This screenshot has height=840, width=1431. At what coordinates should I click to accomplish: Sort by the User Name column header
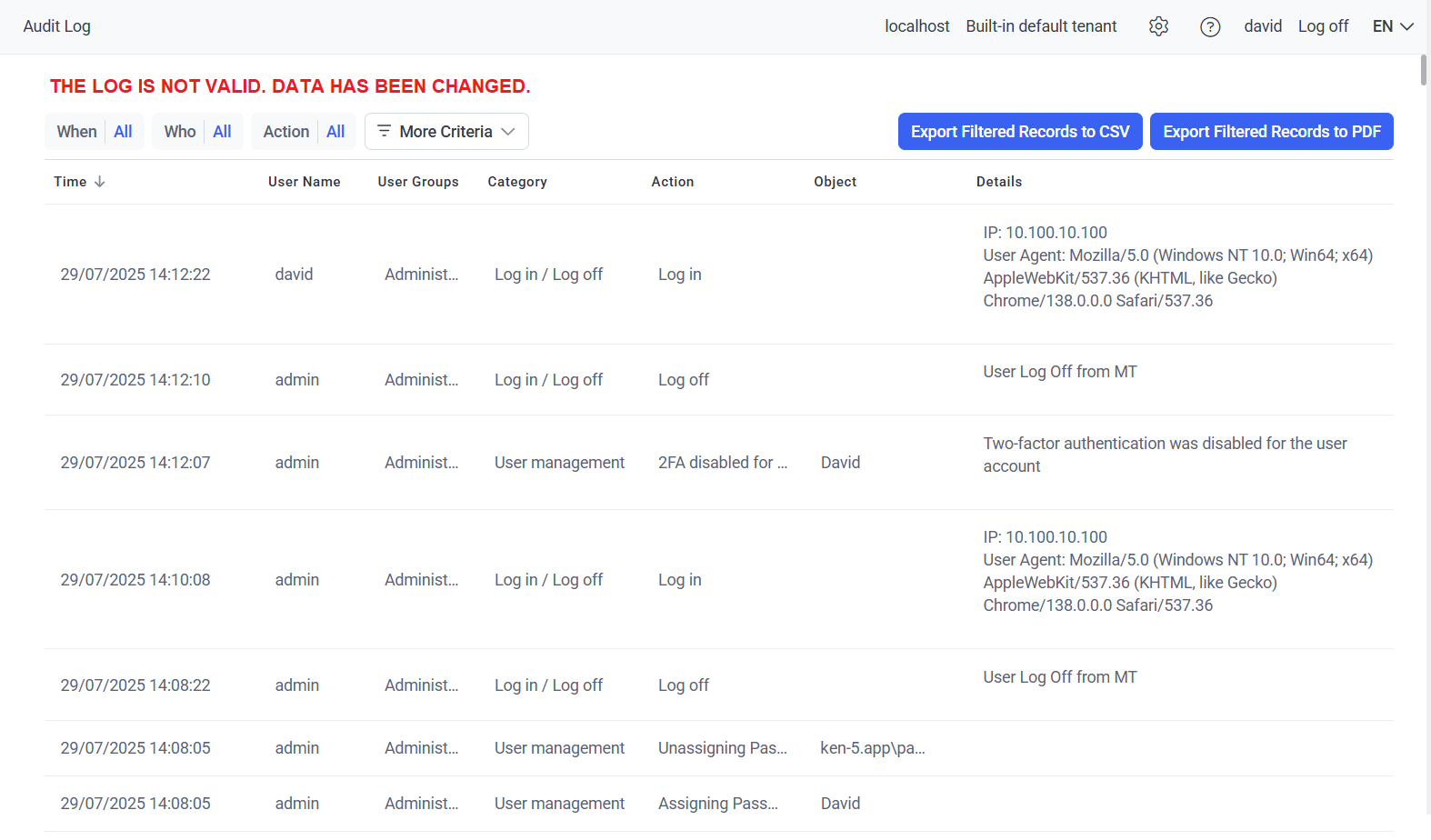tap(304, 182)
